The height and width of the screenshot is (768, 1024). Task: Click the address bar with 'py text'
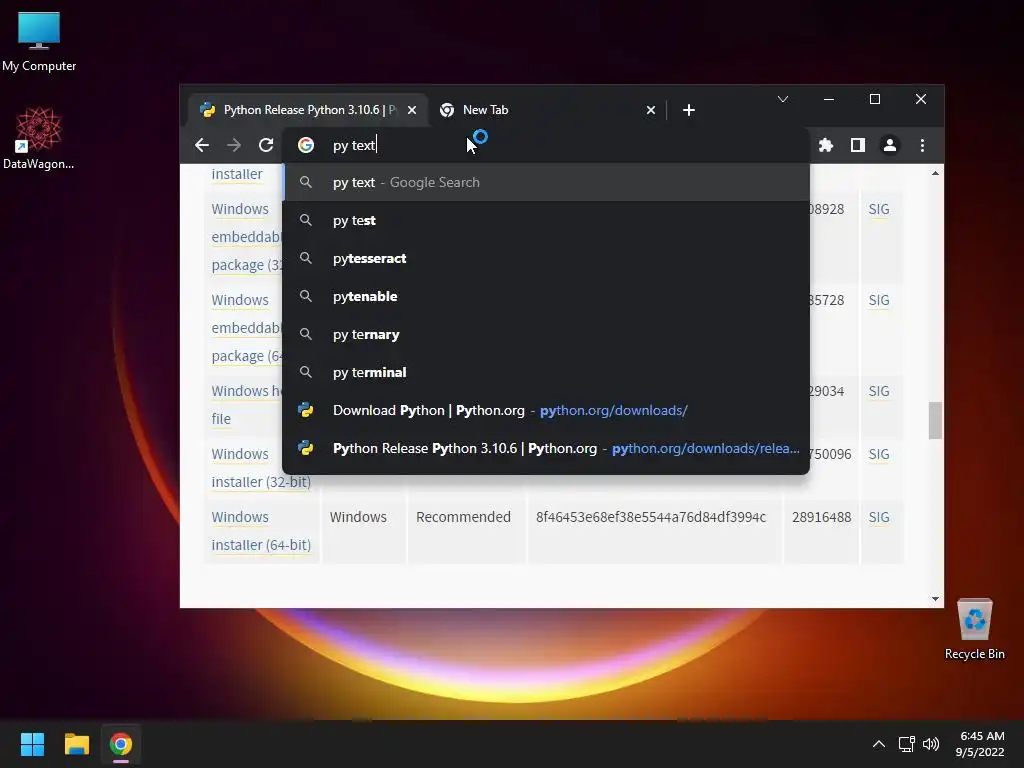[x=546, y=145]
